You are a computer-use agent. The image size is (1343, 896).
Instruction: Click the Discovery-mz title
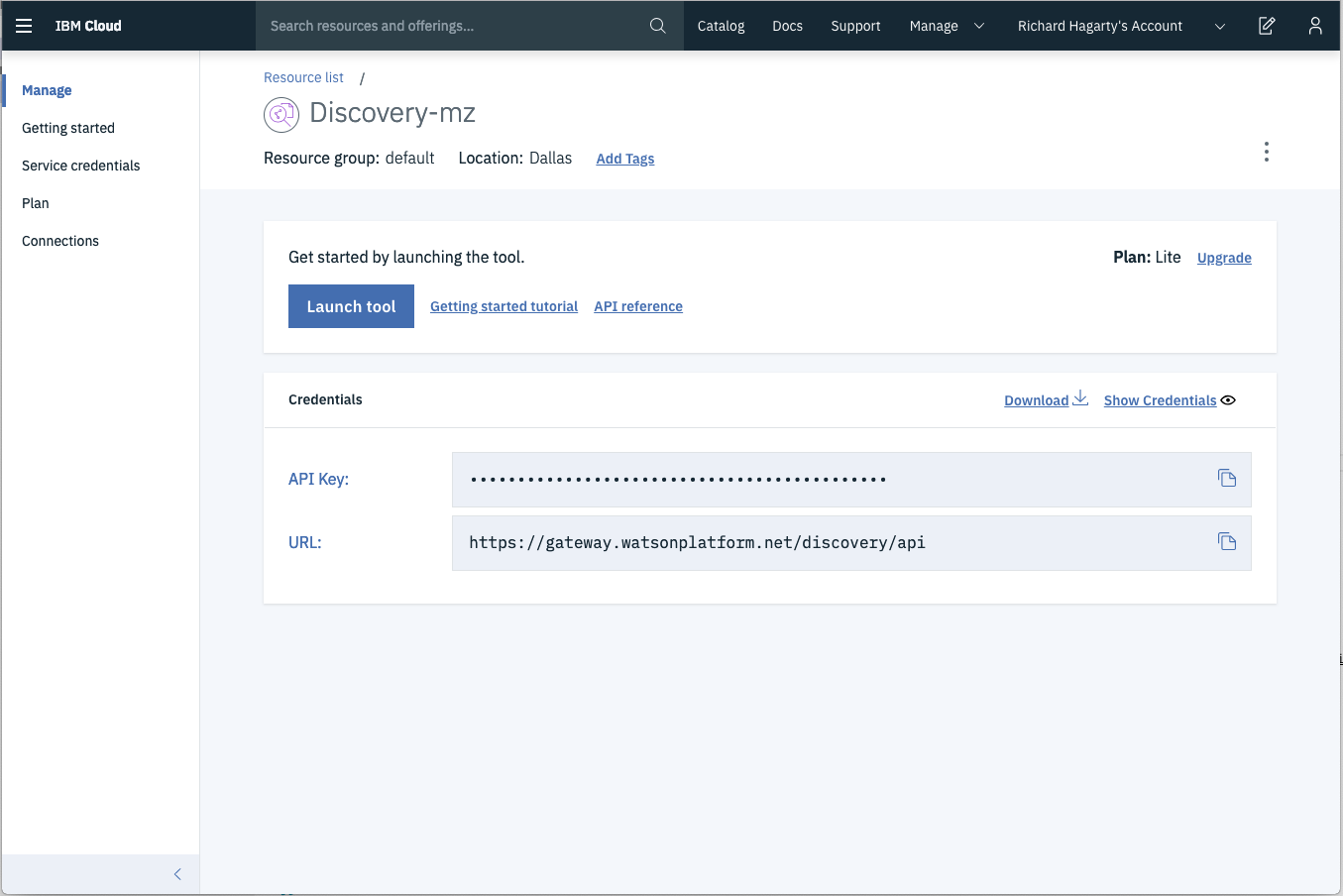click(392, 113)
